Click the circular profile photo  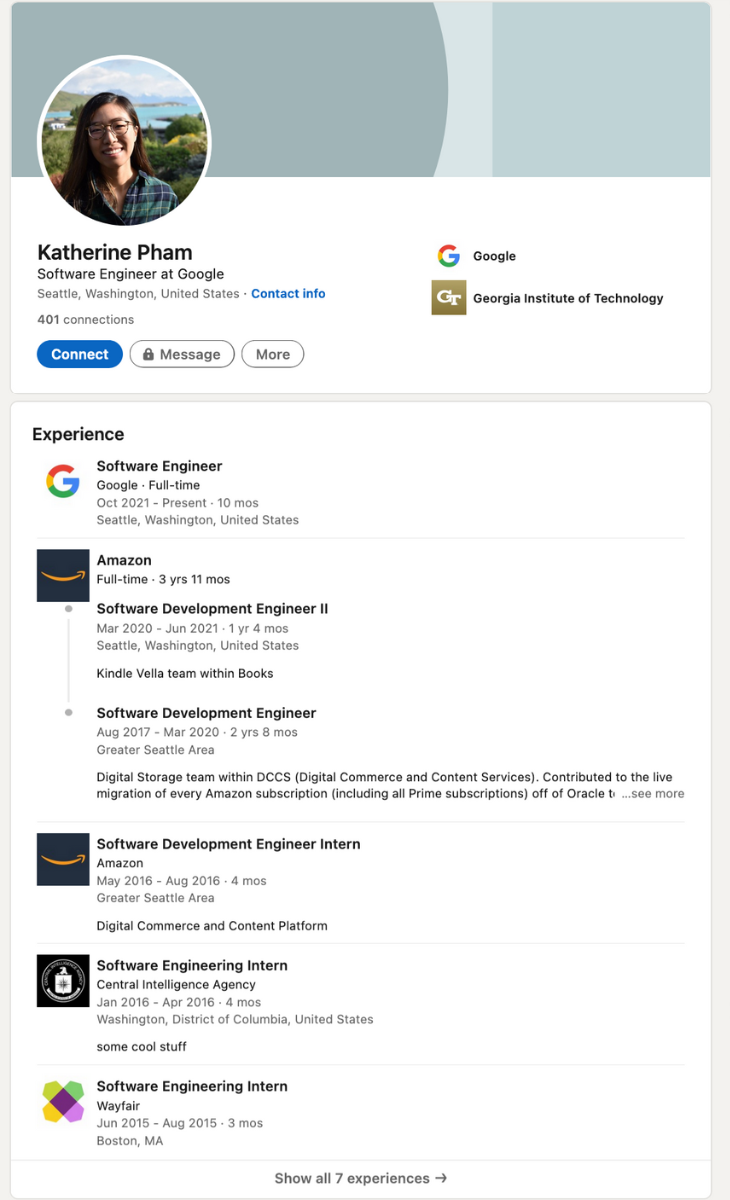tap(124, 141)
